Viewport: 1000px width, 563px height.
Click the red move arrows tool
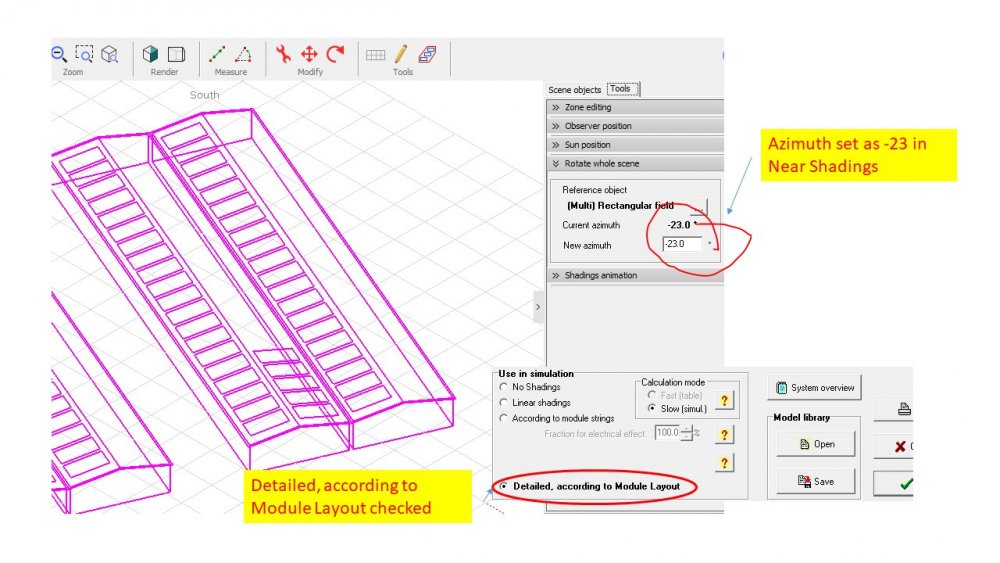(309, 54)
